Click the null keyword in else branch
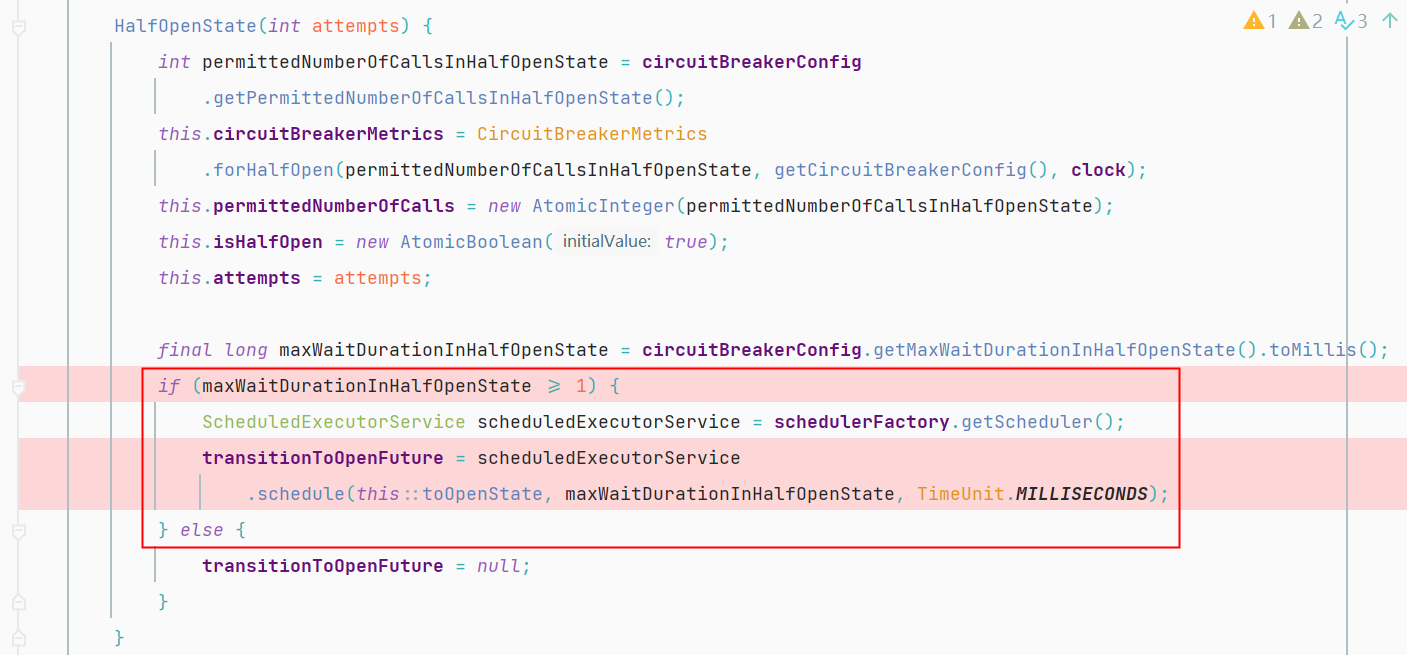Viewport: 1407px width, 655px height. [x=498, y=566]
